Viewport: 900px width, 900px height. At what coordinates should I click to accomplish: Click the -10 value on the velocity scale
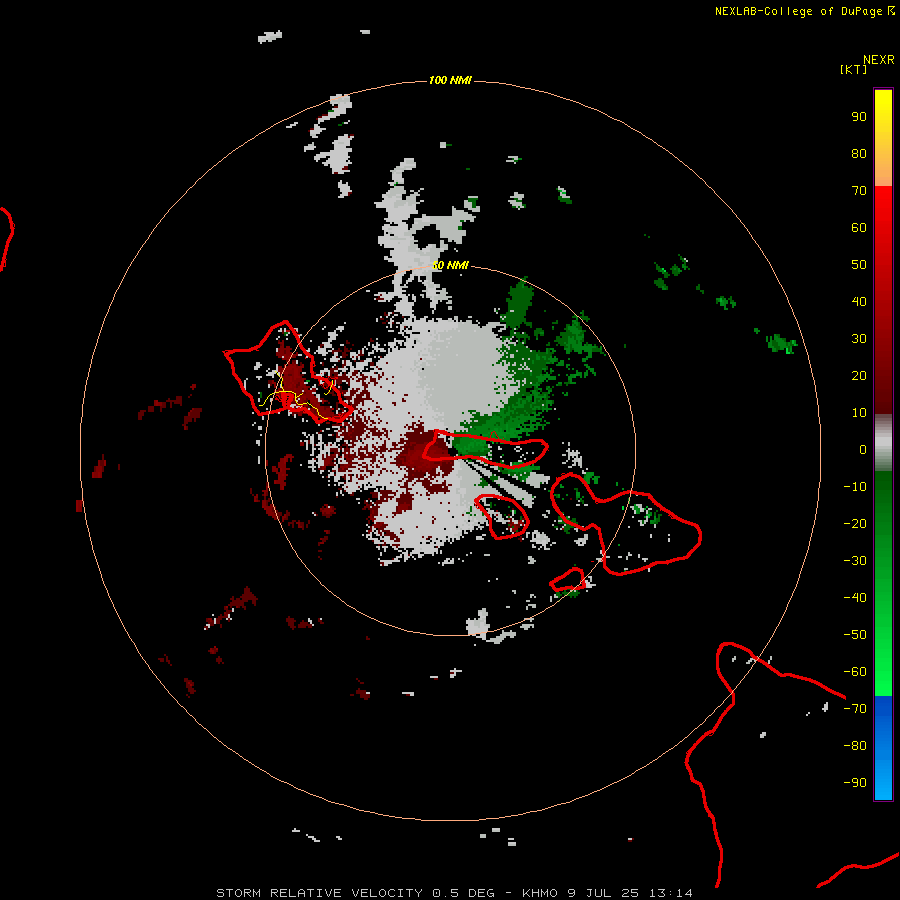click(x=855, y=487)
